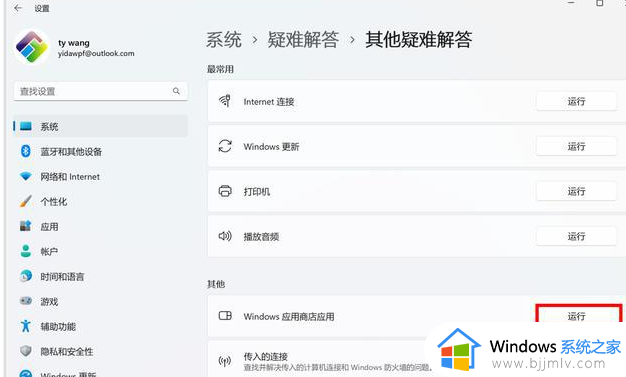Click the magnifier search icon

[176, 91]
